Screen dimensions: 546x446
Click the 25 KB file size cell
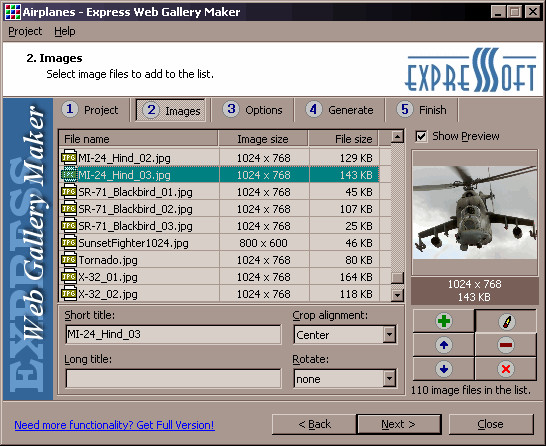pos(344,226)
